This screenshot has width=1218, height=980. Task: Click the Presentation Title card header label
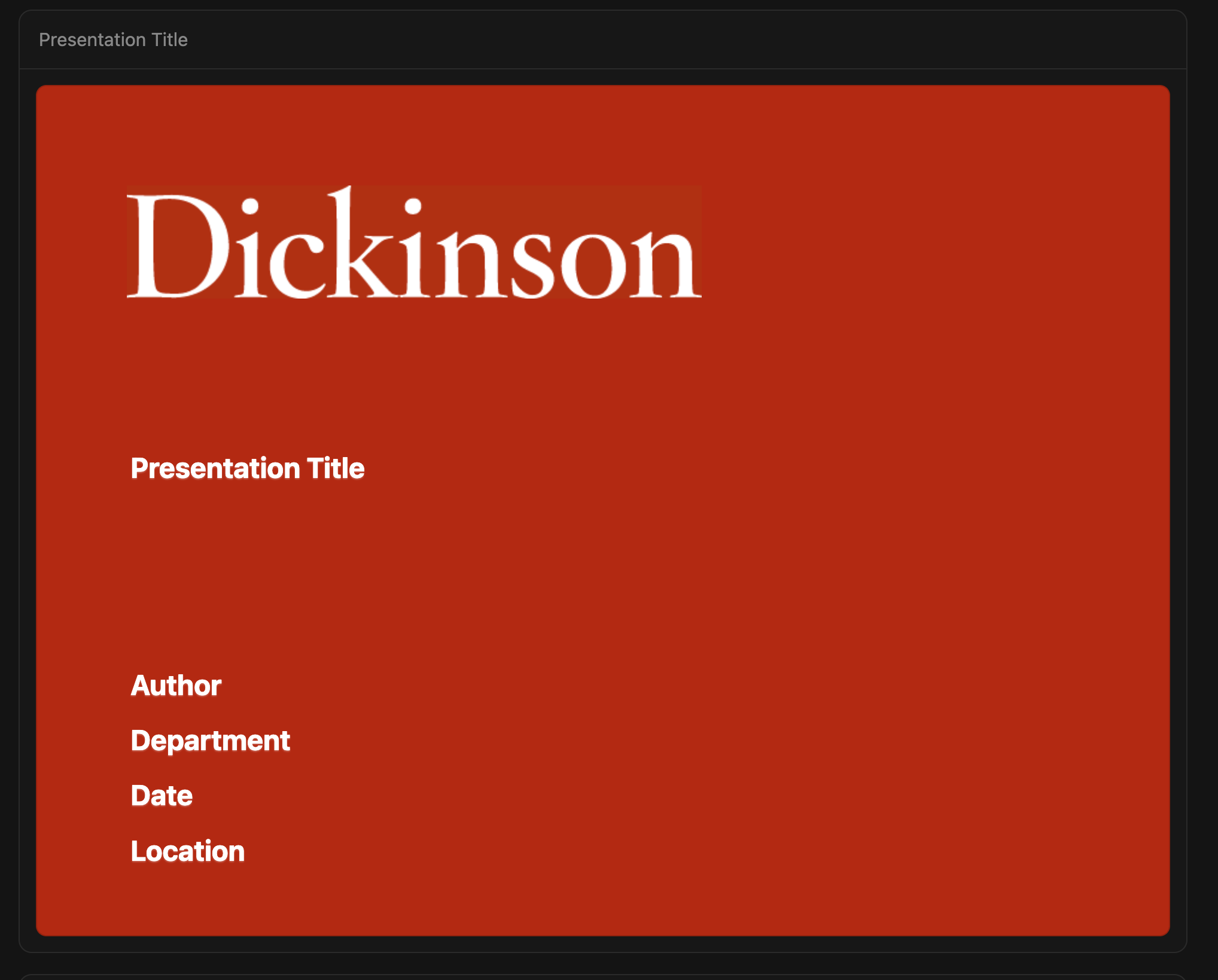coord(113,39)
